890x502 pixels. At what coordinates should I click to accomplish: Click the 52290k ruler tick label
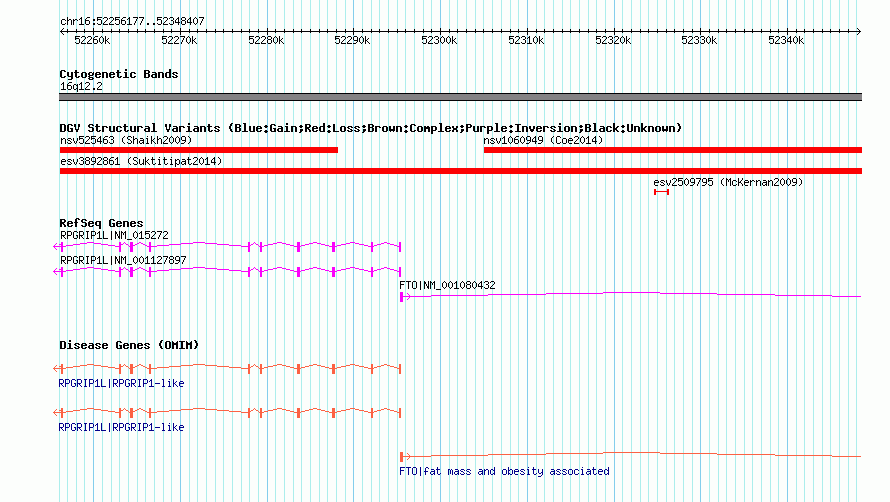[x=352, y=40]
